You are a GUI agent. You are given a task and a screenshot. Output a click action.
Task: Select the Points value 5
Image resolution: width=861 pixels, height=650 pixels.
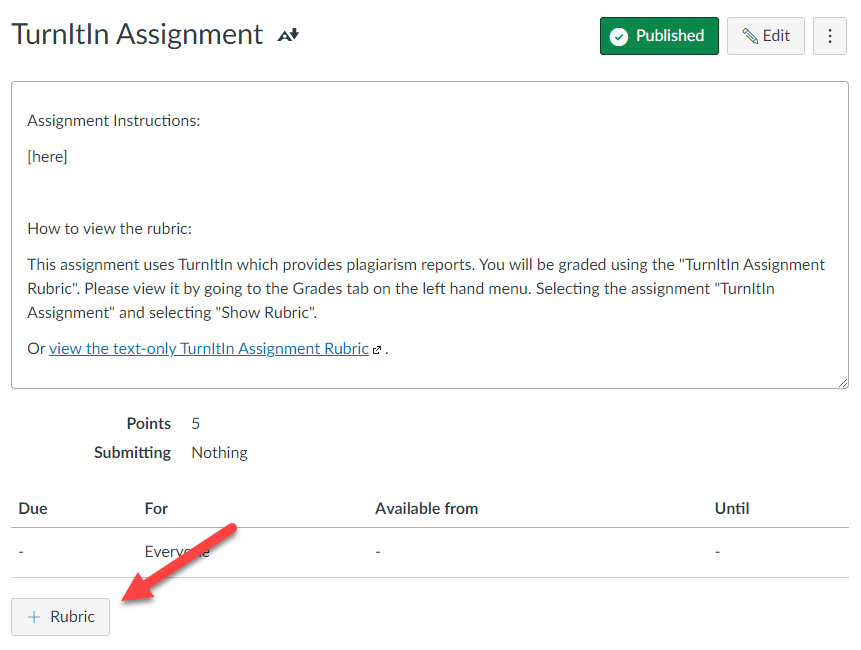(195, 423)
